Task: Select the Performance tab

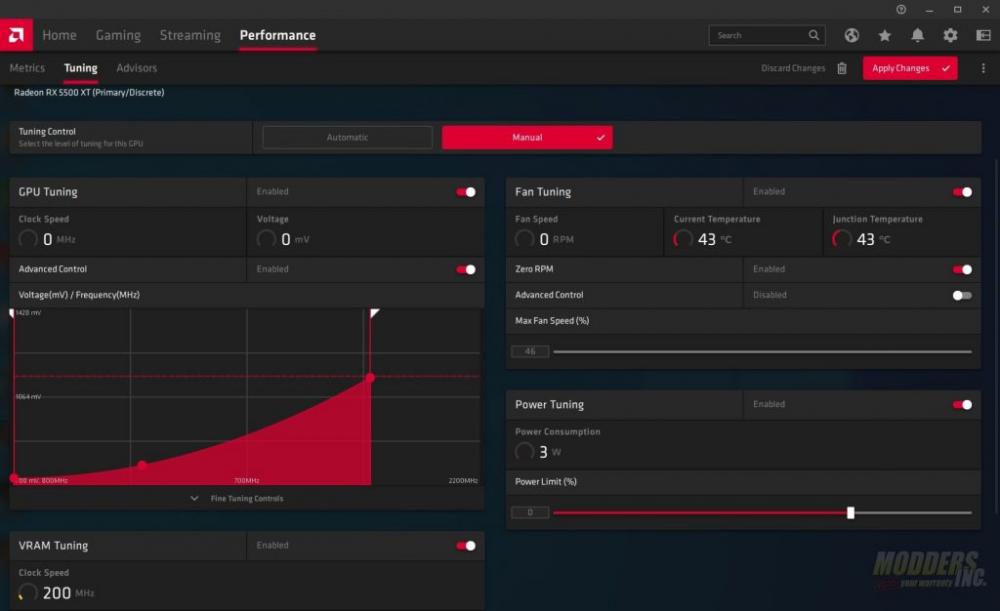Action: click(277, 35)
